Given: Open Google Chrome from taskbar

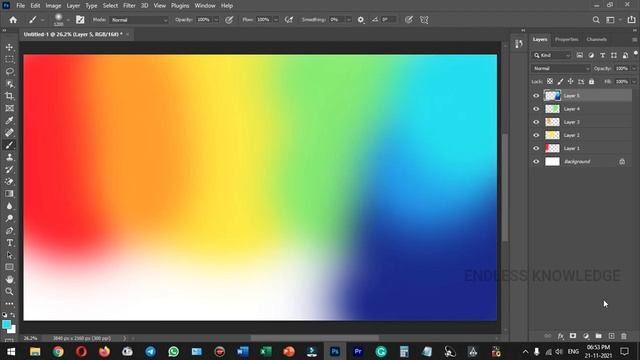Looking at the screenshot, I should (58, 351).
